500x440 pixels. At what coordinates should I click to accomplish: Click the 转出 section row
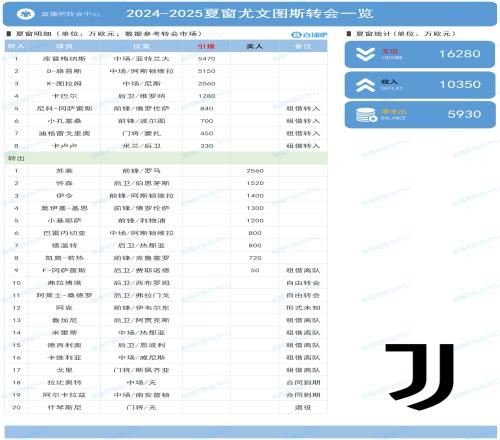[166, 158]
